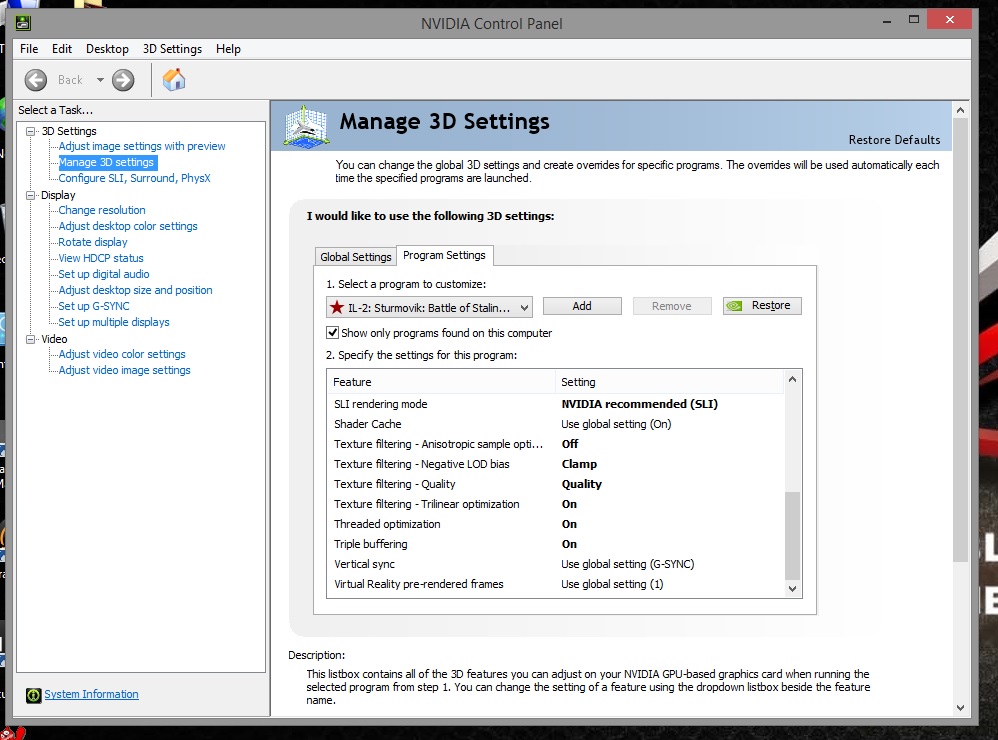Click the Manage 3D Settings header icon
998x740 pixels.
coord(306,127)
